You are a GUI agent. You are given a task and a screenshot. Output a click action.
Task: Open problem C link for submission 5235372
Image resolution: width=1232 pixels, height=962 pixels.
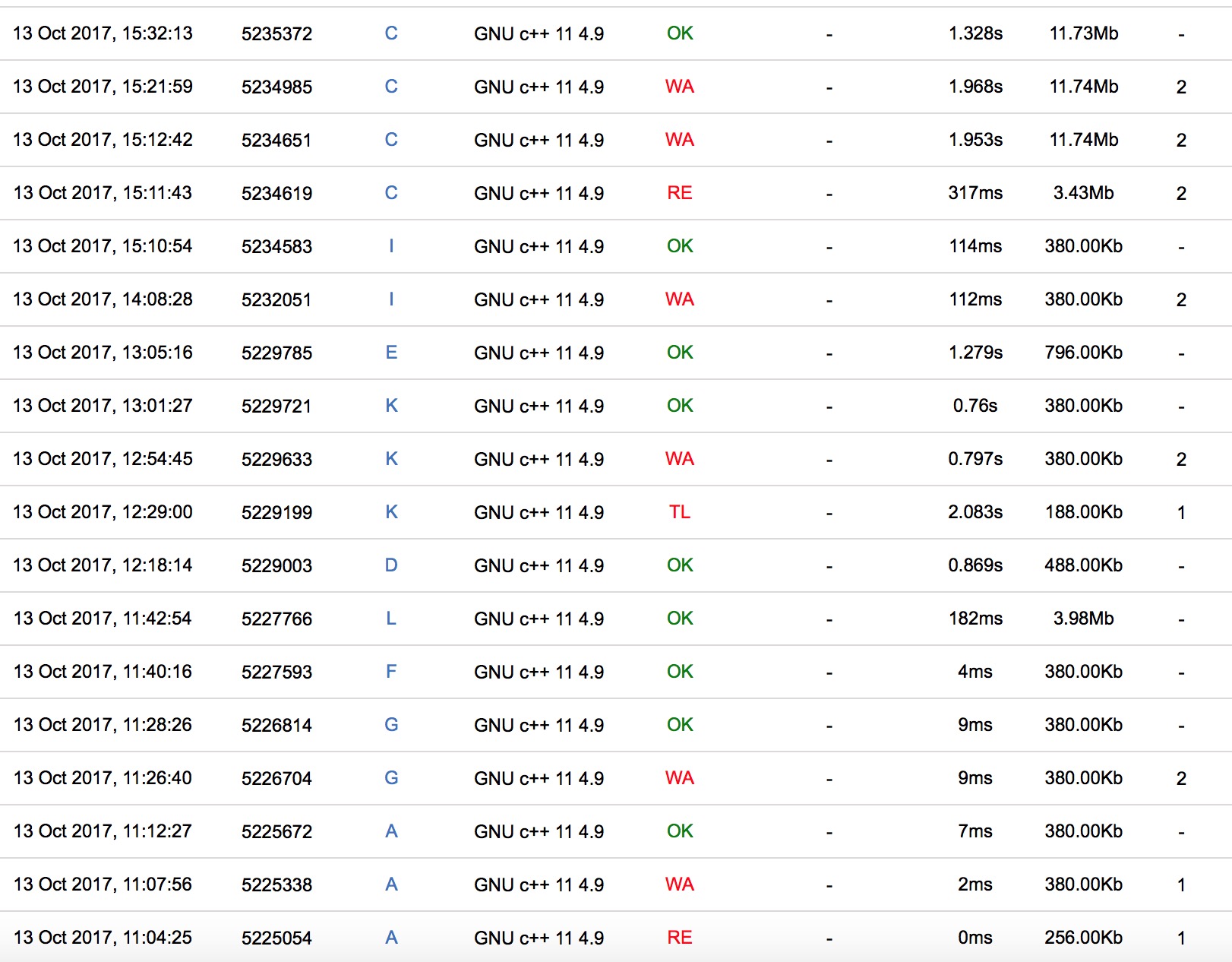click(391, 33)
